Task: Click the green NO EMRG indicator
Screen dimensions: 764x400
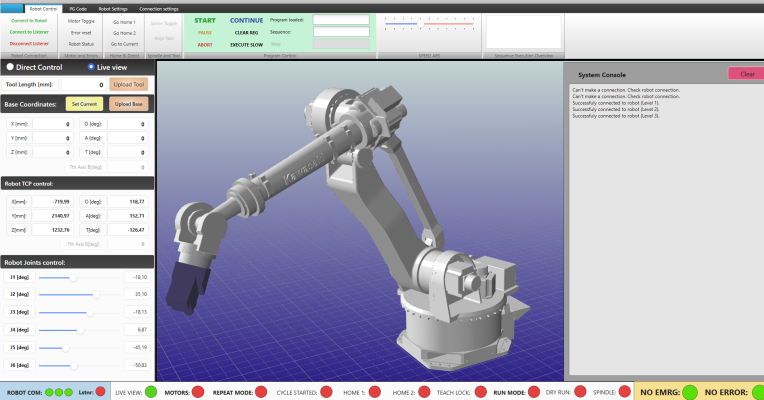Action: point(690,392)
